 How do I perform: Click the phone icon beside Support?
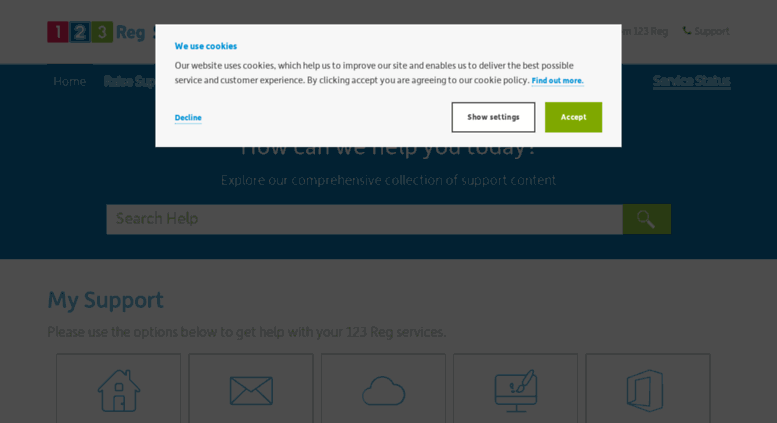point(687,31)
